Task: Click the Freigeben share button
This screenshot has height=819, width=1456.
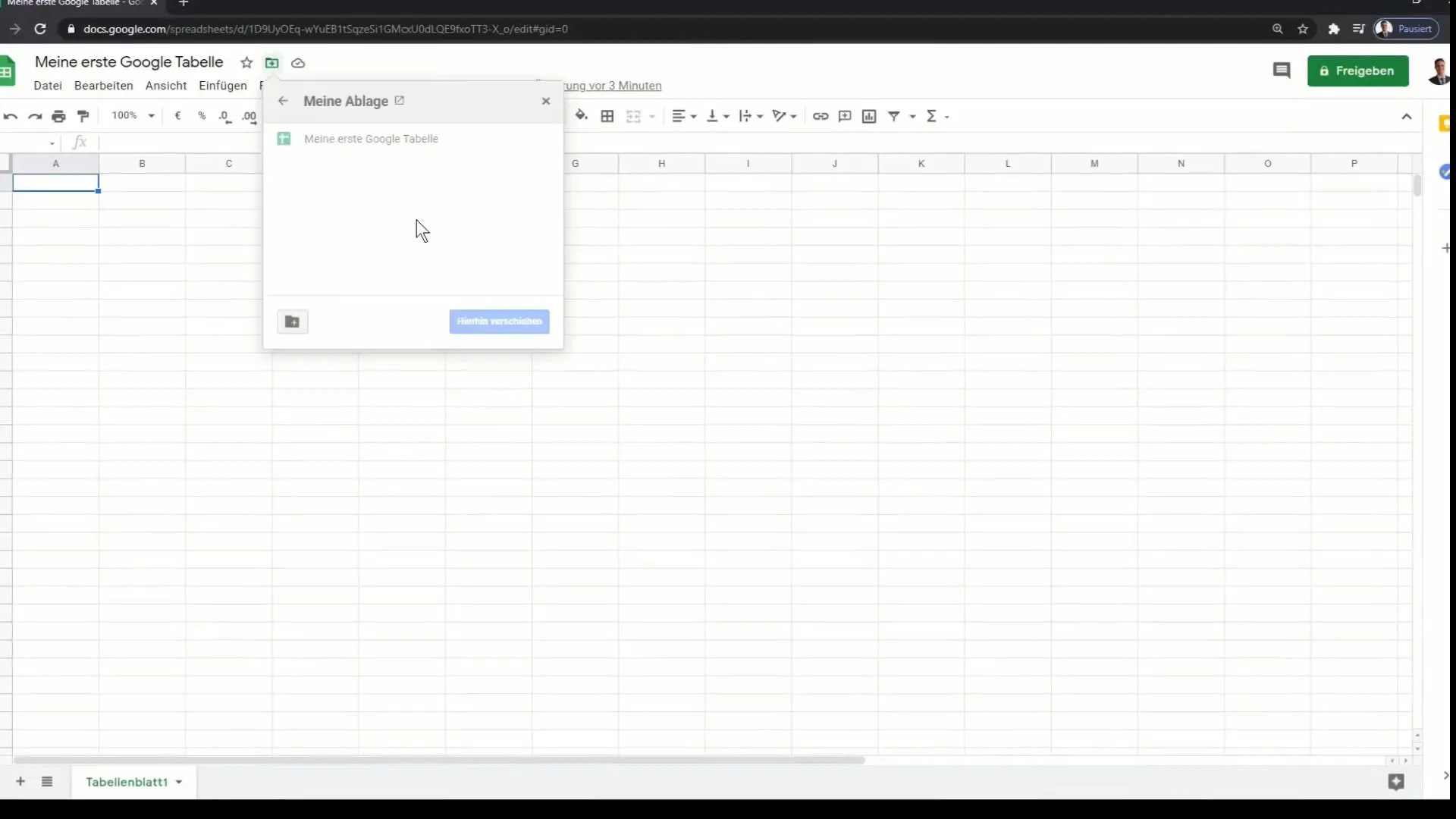Action: pos(1358,71)
